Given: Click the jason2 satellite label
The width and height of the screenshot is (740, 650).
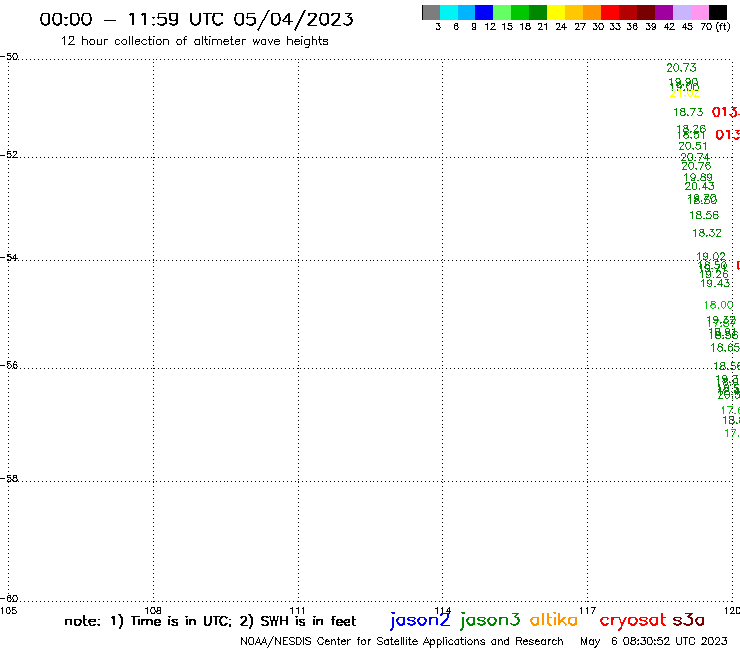Looking at the screenshot, I should pos(420,620).
